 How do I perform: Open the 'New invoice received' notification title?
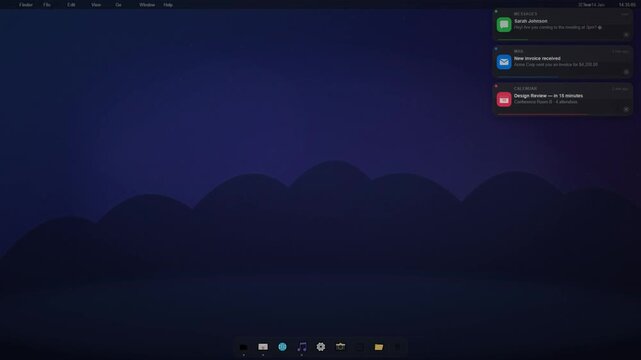pos(537,58)
